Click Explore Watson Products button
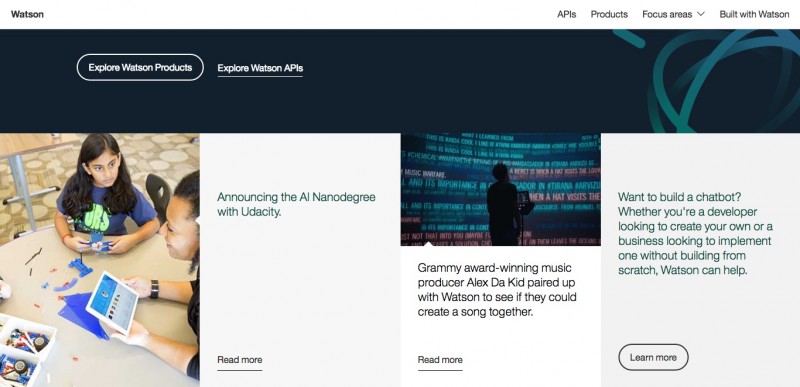Screen dimensions: 800x387 (x=140, y=67)
